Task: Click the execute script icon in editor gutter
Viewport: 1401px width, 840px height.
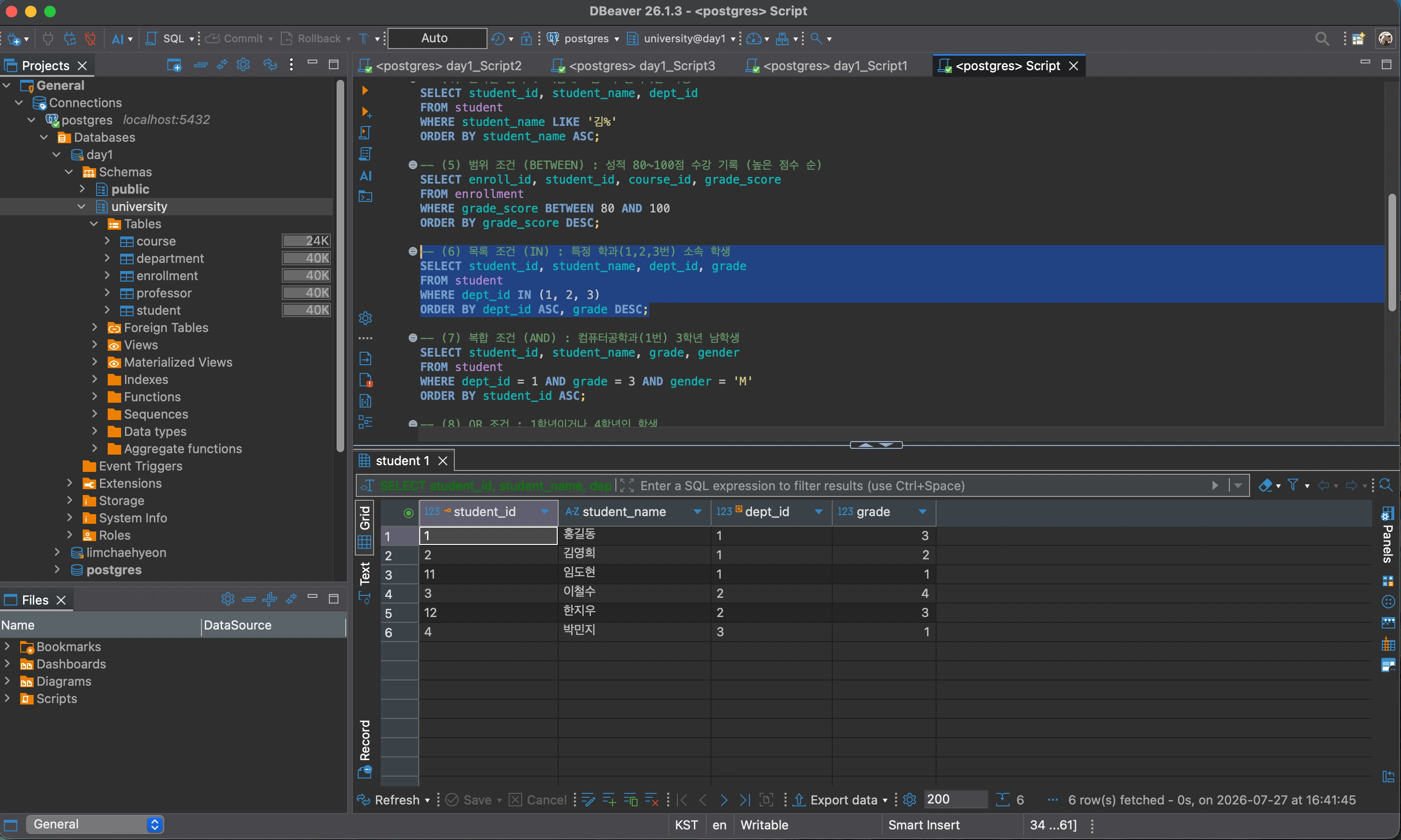Action: pos(365,133)
